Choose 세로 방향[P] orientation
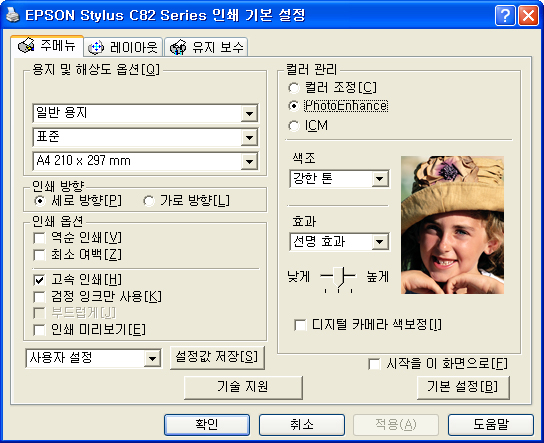 (40, 201)
